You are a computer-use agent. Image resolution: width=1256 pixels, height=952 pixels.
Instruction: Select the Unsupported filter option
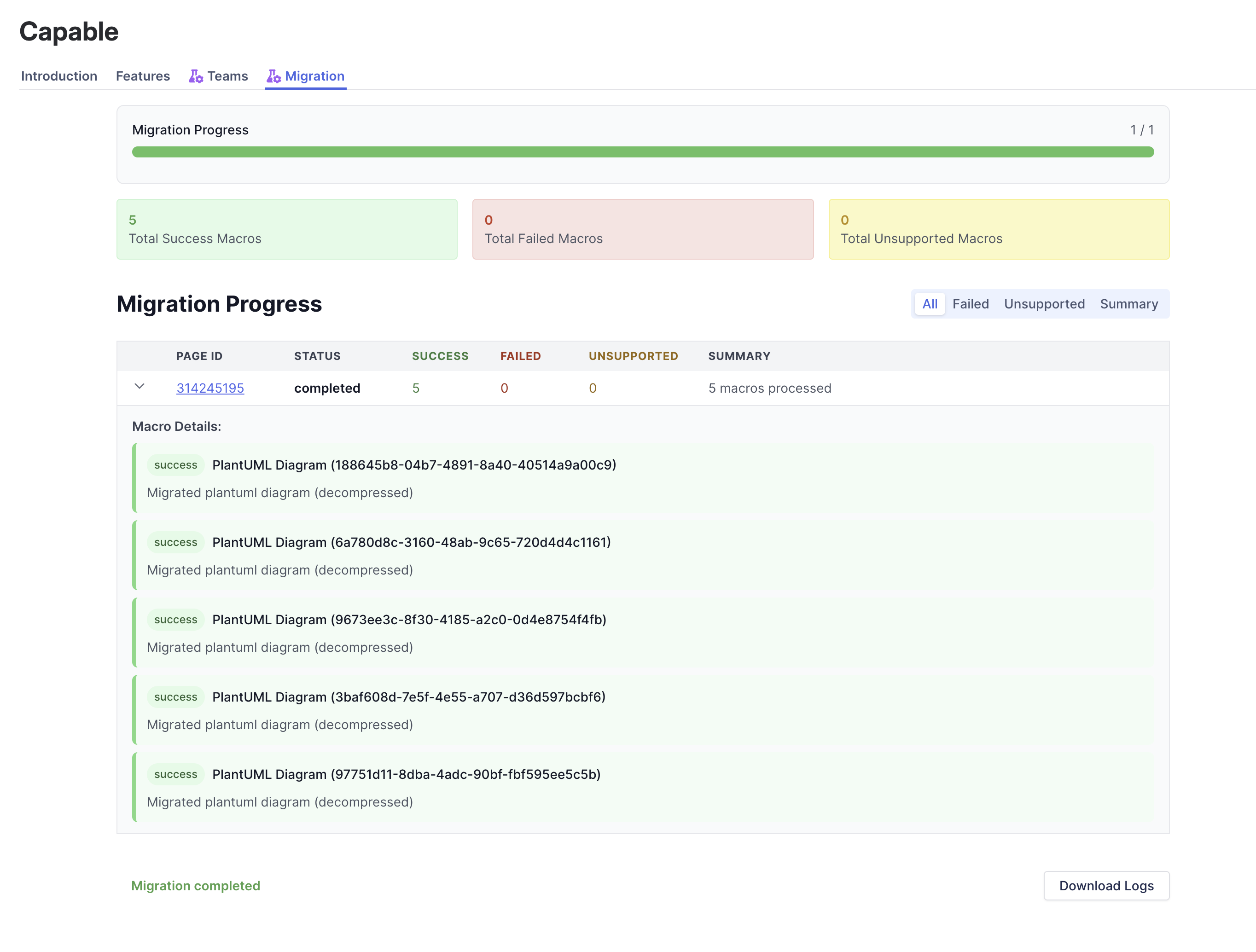pyautogui.click(x=1044, y=304)
